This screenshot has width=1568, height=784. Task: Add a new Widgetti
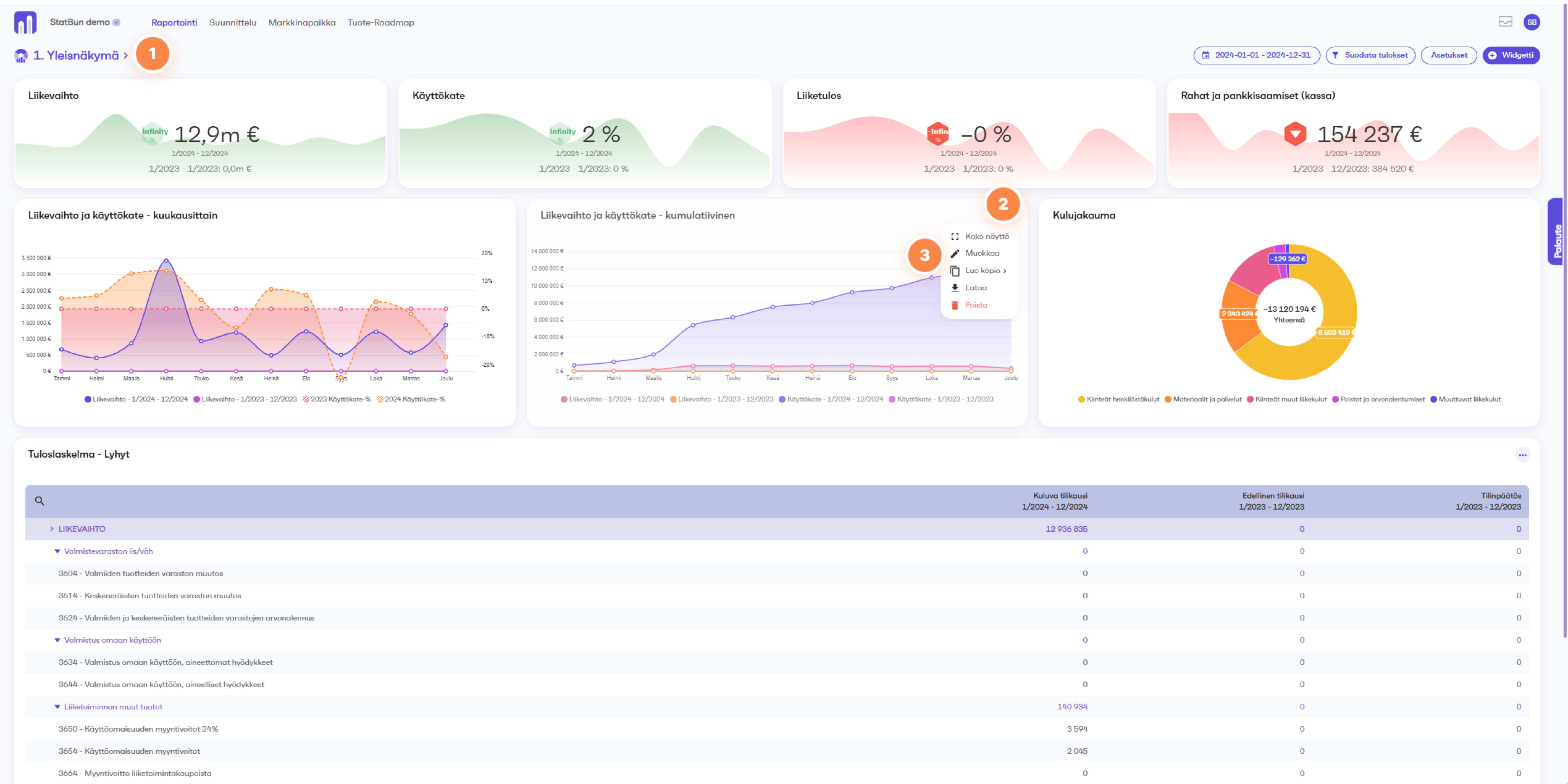[1511, 55]
